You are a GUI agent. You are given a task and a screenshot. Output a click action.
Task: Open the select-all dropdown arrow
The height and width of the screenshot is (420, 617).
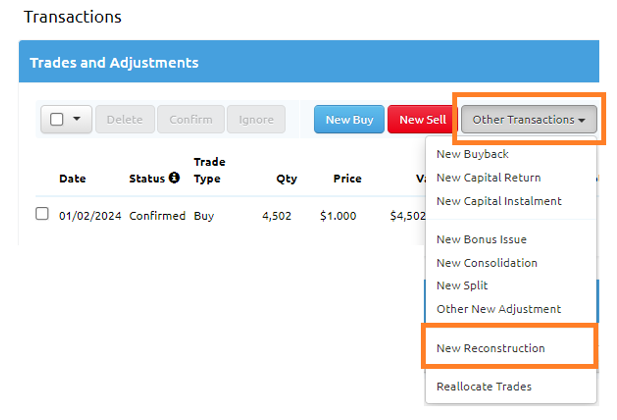click(77, 119)
